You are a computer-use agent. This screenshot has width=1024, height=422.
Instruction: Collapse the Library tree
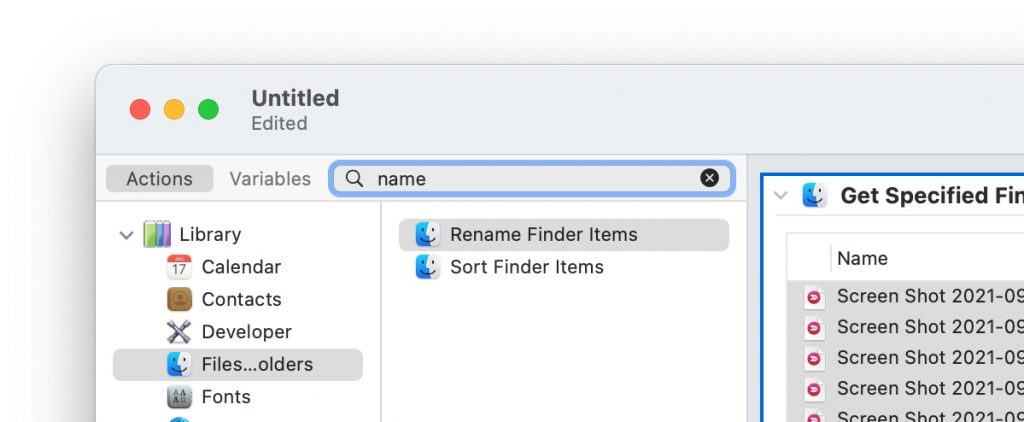(x=127, y=235)
